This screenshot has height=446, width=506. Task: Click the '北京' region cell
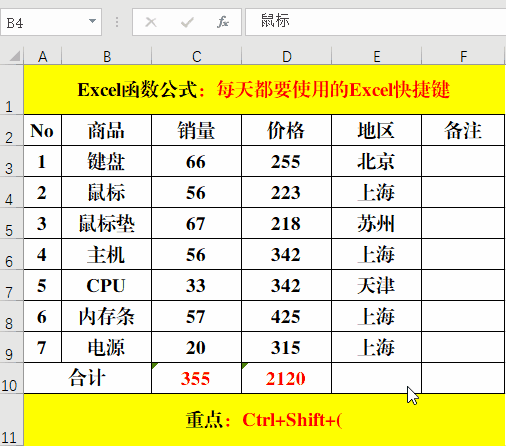click(x=377, y=161)
